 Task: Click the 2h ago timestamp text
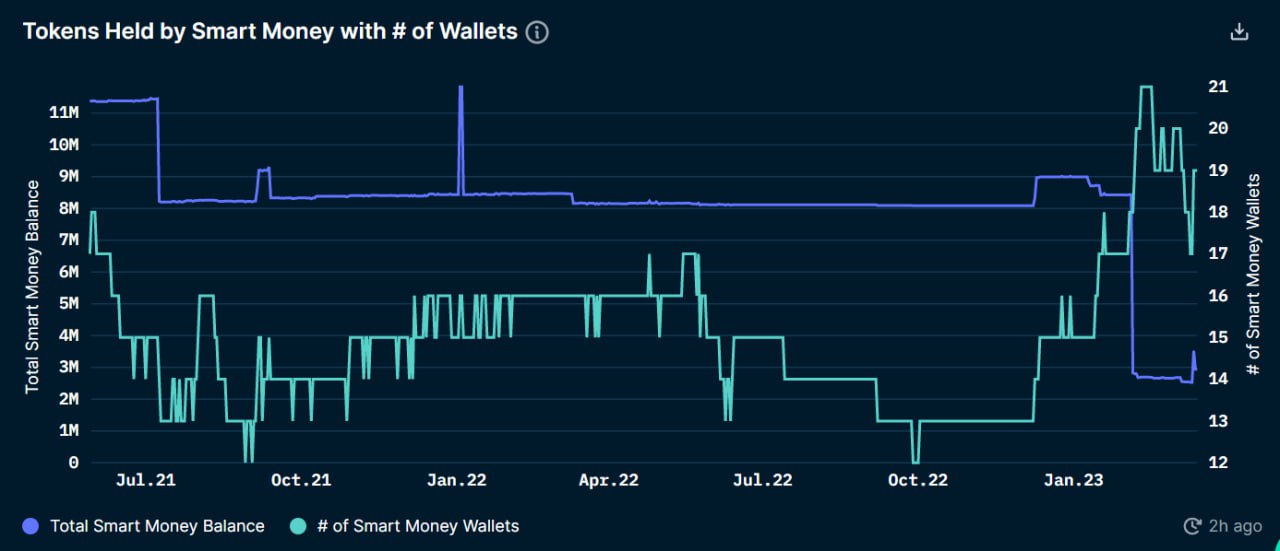1234,526
